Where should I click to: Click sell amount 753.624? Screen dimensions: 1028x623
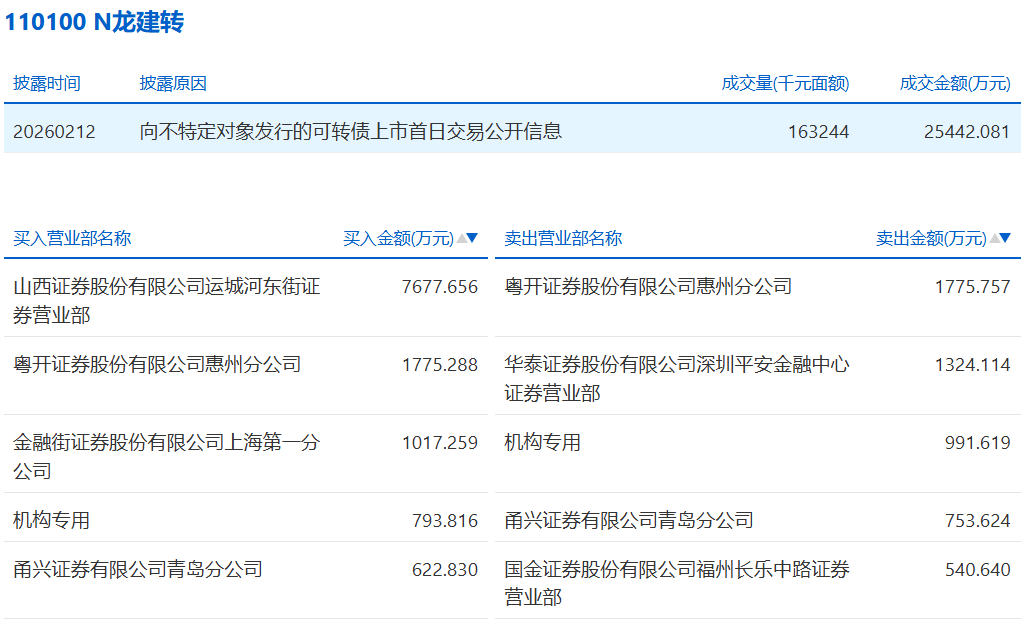pyautogui.click(x=978, y=521)
